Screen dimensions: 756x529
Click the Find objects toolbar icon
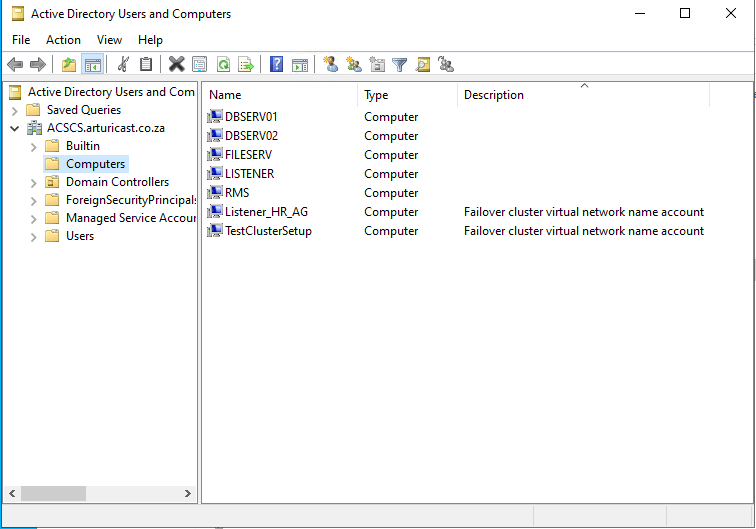[423, 65]
